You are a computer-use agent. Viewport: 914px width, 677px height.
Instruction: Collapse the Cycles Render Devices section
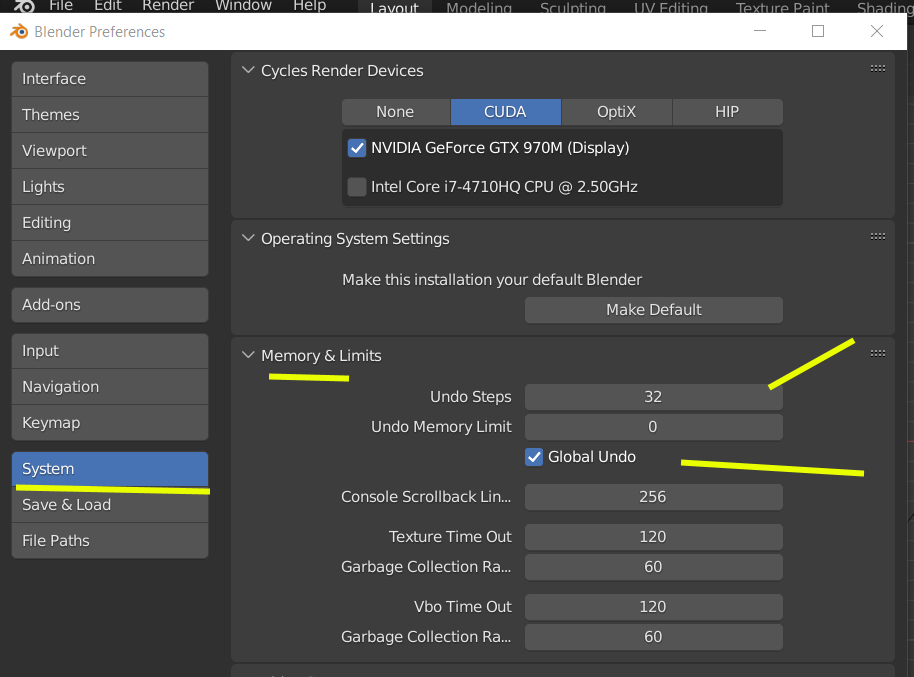(248, 71)
